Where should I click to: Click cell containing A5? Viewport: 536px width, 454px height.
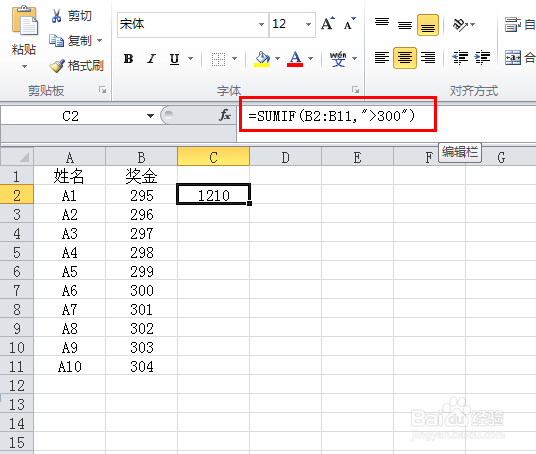pyautogui.click(x=70, y=271)
